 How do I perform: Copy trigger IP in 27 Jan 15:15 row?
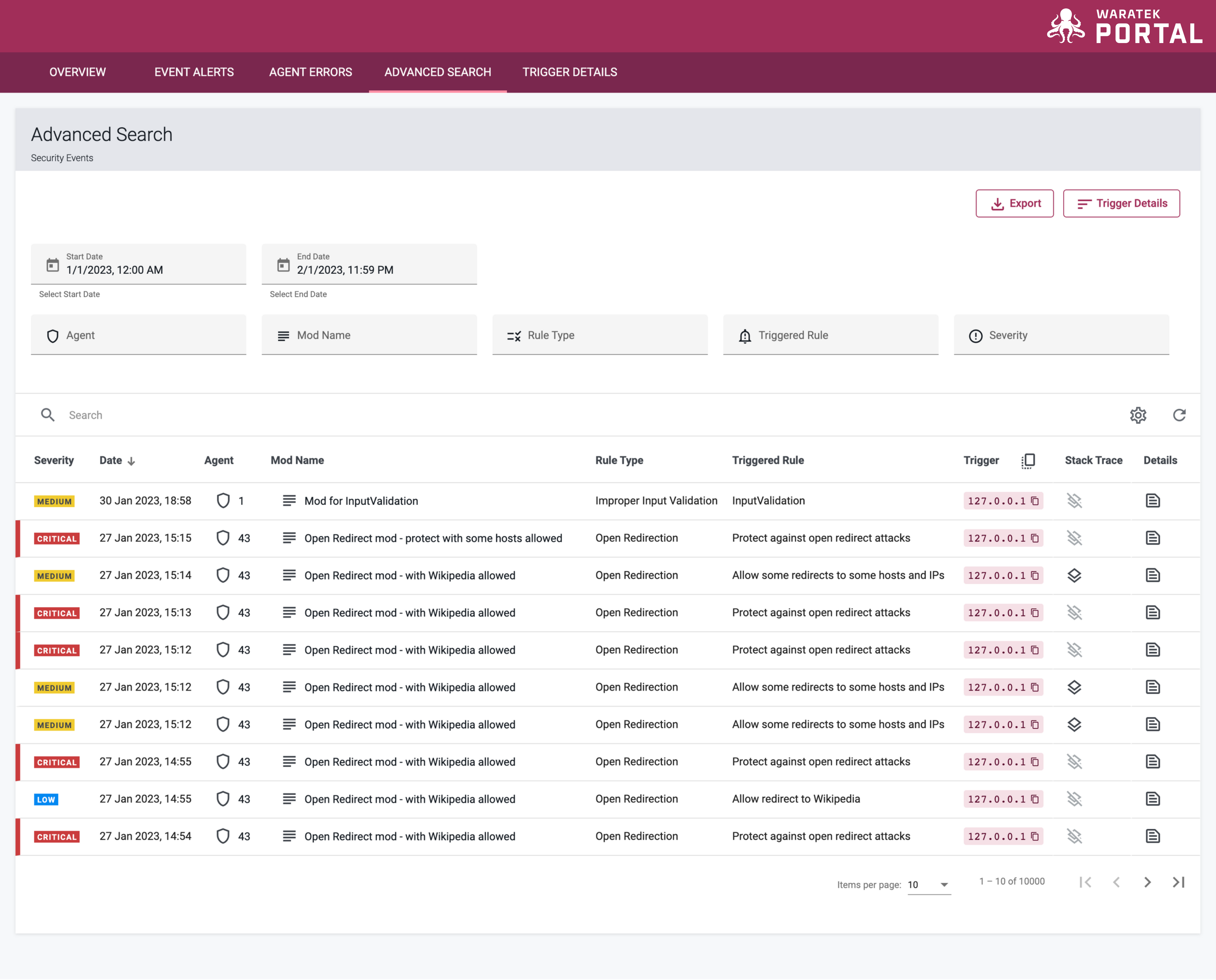(1035, 538)
